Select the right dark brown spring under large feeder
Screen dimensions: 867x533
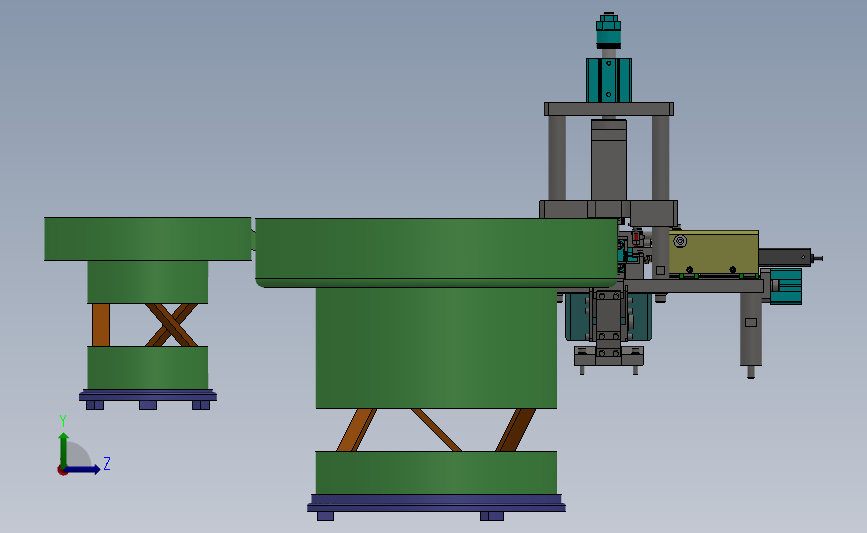(515, 430)
